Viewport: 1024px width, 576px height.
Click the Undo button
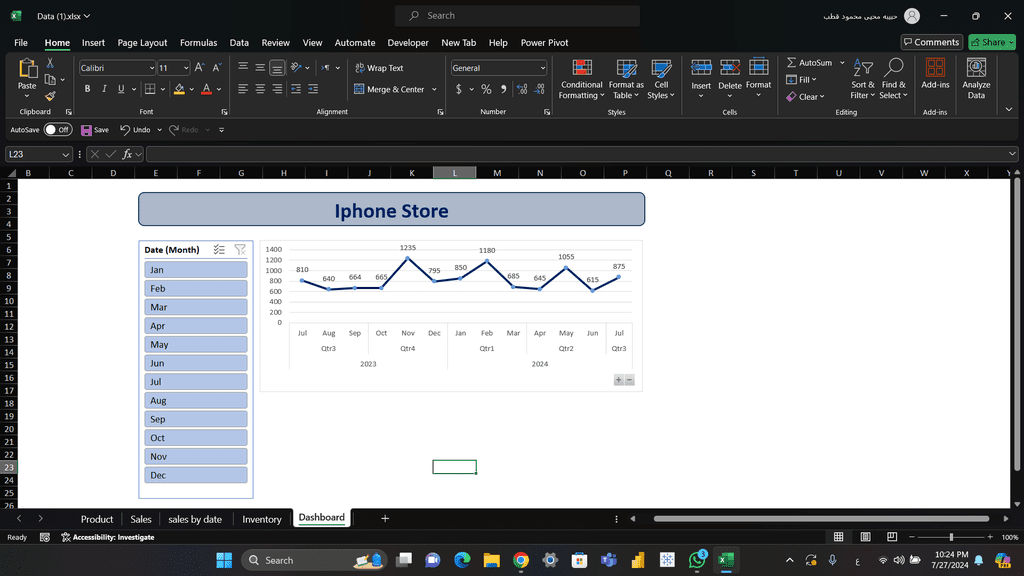[135, 130]
